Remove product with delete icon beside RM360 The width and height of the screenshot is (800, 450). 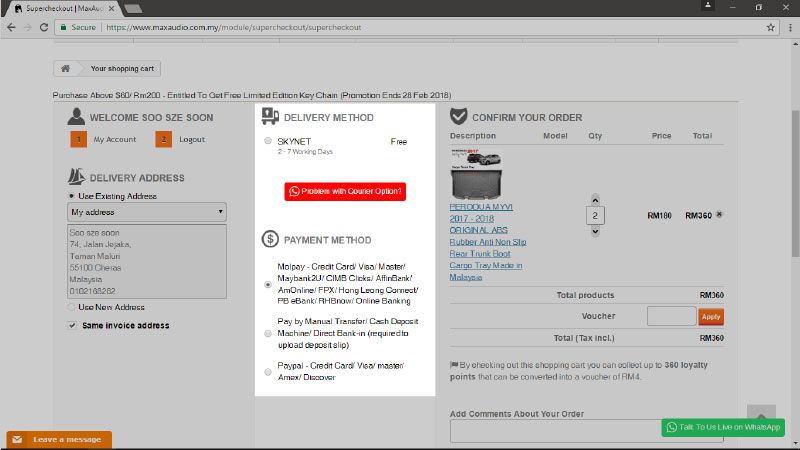click(x=720, y=215)
